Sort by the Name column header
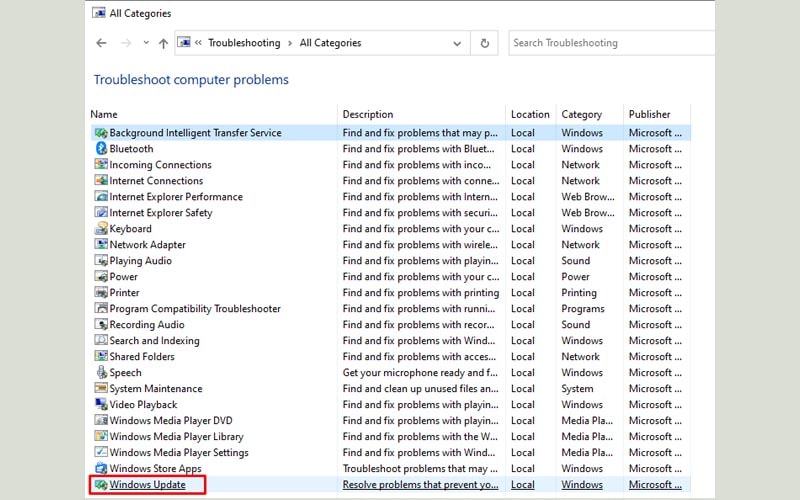This screenshot has height=500, width=800. click(104, 114)
